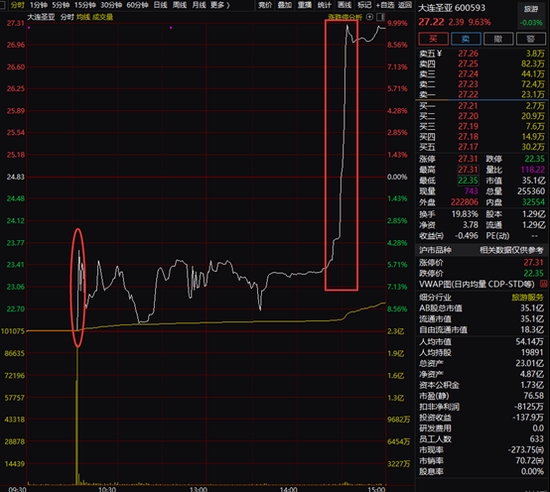Expand the 叠加 overlay options

(285, 5)
